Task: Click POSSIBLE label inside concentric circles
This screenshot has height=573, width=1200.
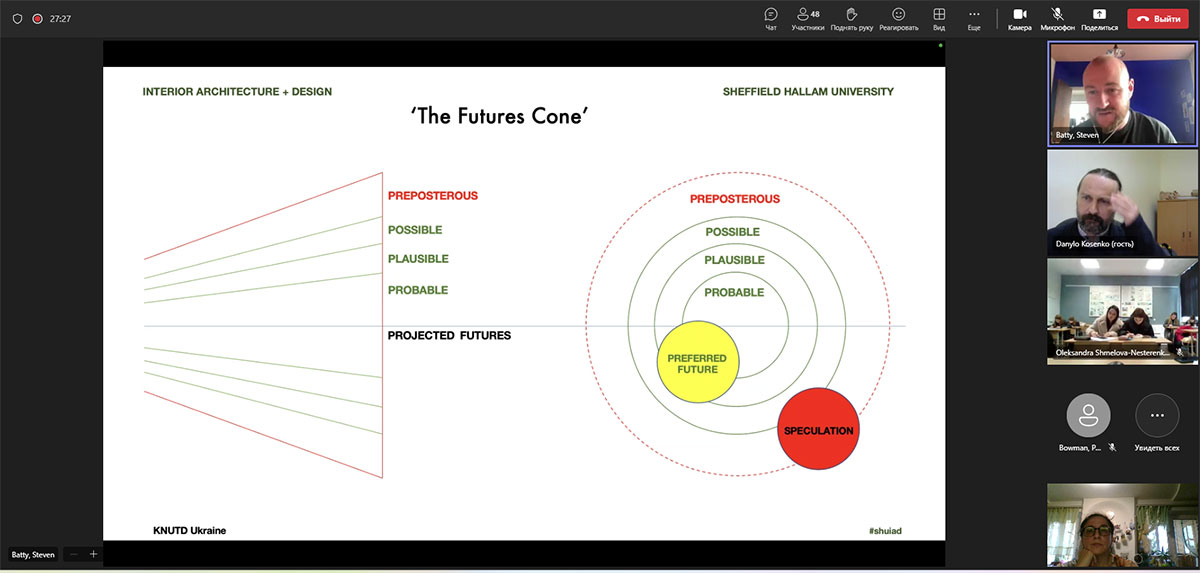Action: (732, 232)
